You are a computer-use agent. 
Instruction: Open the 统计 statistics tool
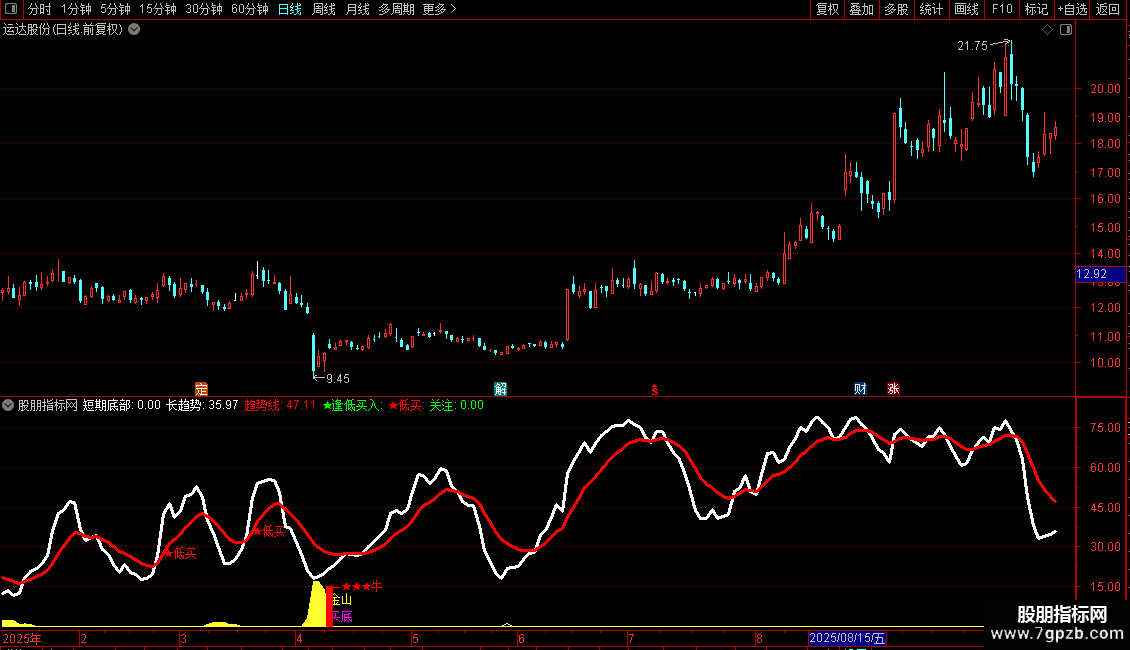931,9
